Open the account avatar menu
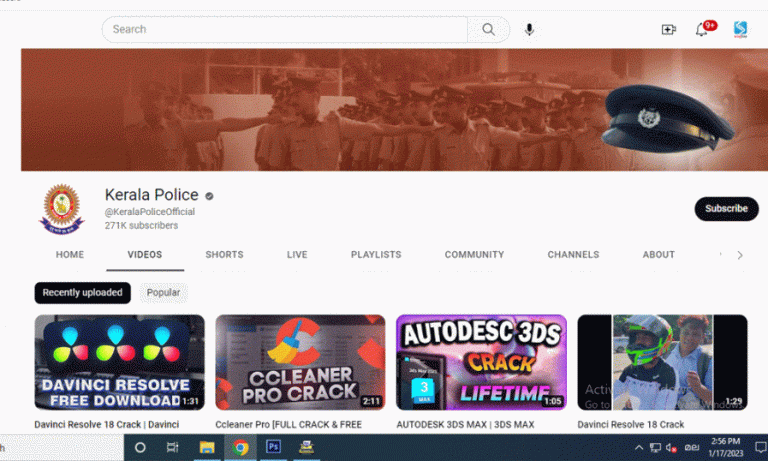Screen dimensions: 768x461 coord(740,29)
